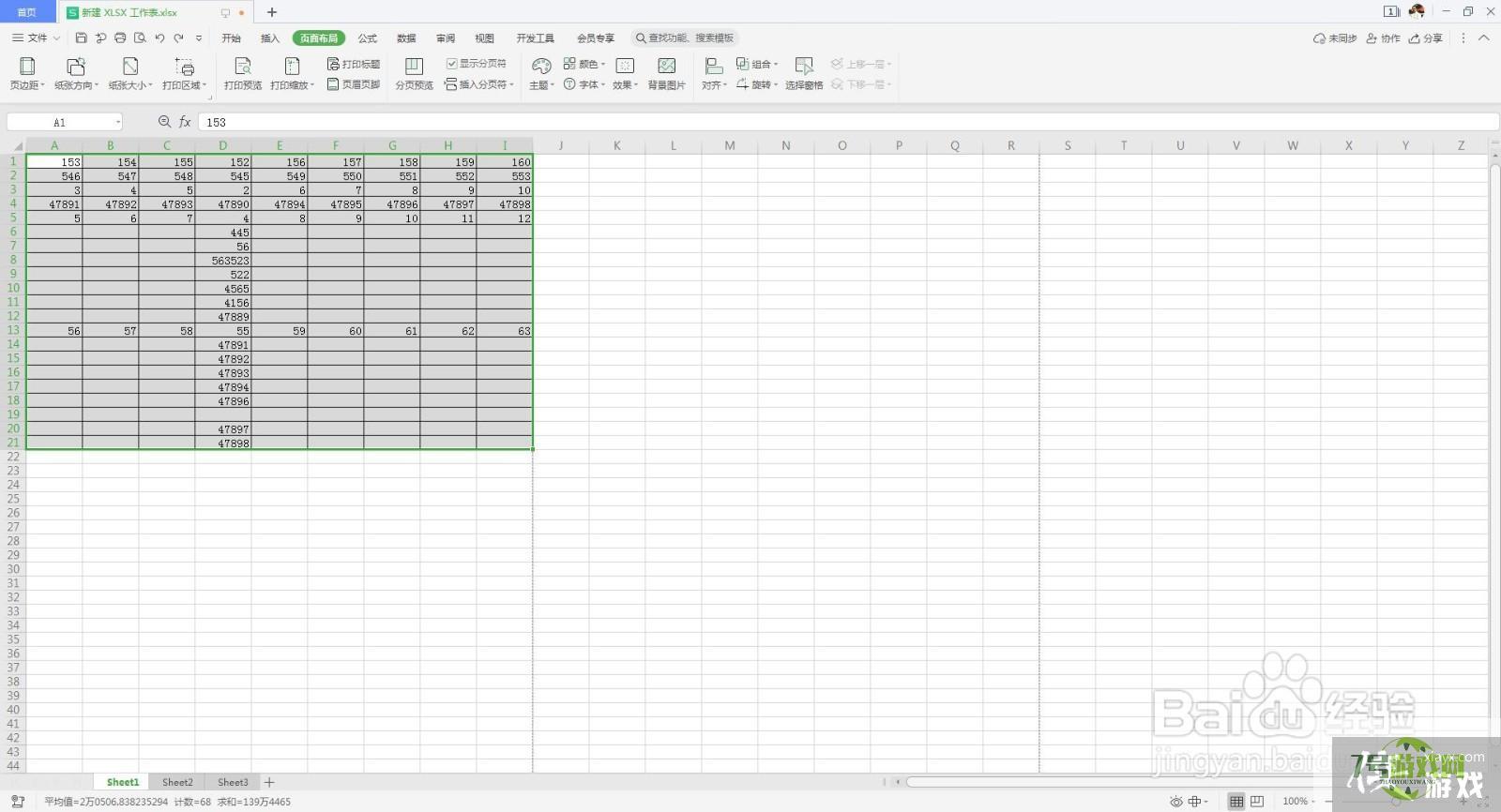Open the 文件 file menu

click(x=36, y=38)
